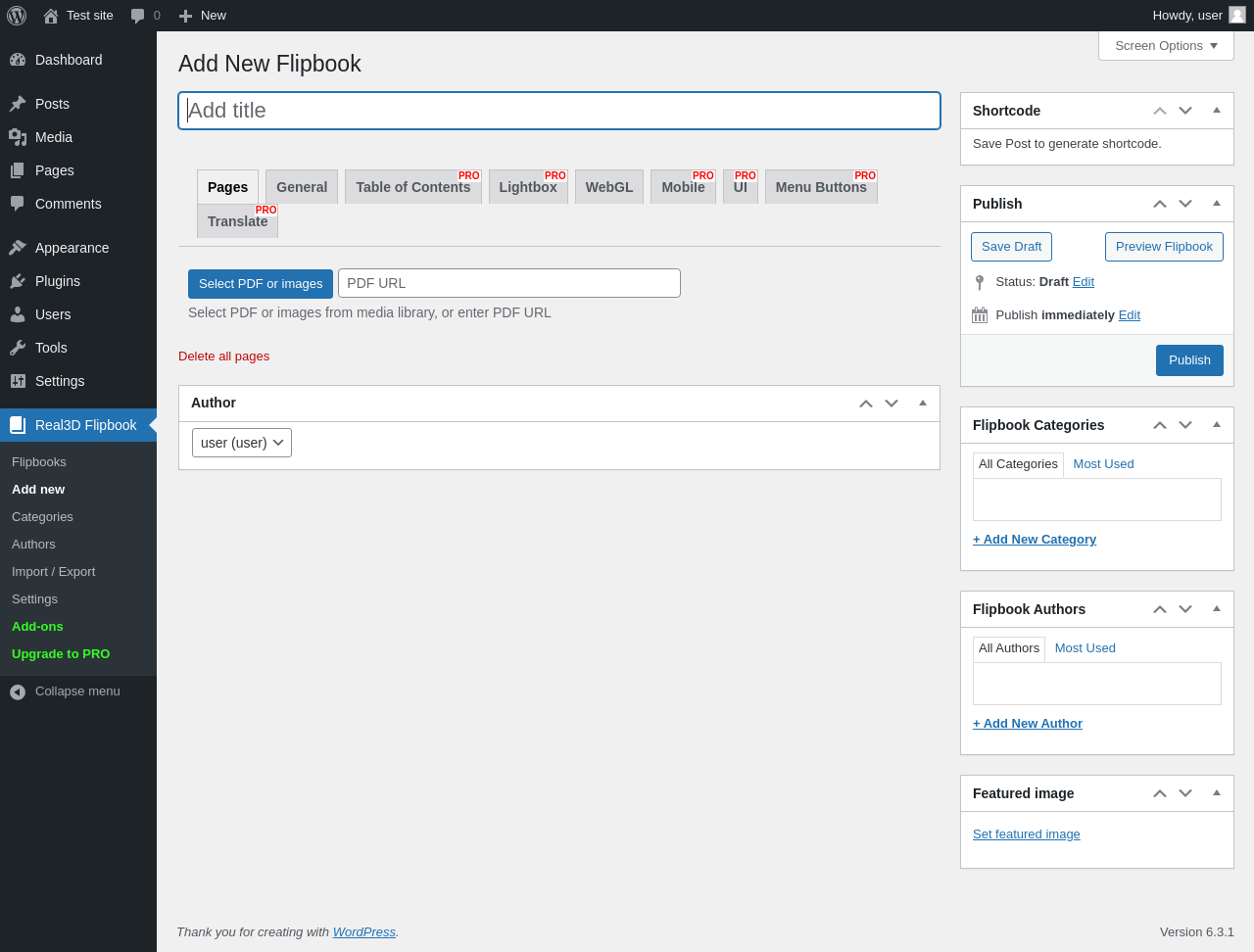Toggle the Shortcode panel closed

click(1217, 111)
